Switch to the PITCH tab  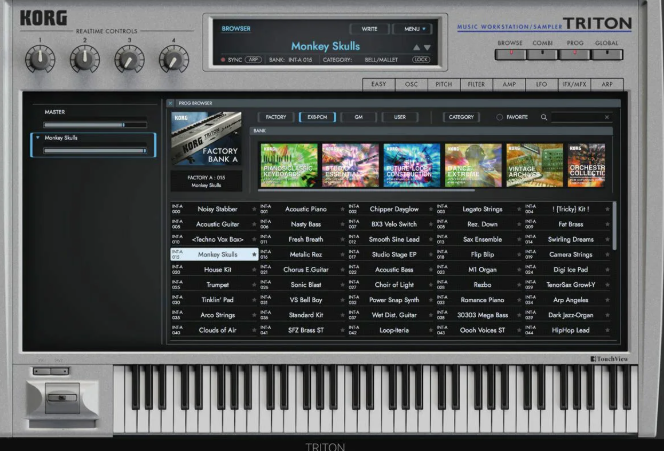(444, 84)
